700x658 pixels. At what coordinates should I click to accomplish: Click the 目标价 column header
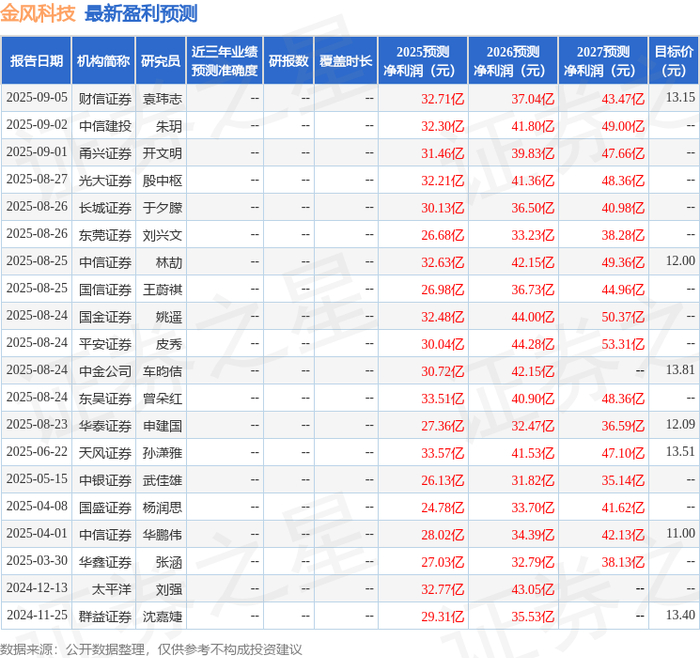pos(673,61)
